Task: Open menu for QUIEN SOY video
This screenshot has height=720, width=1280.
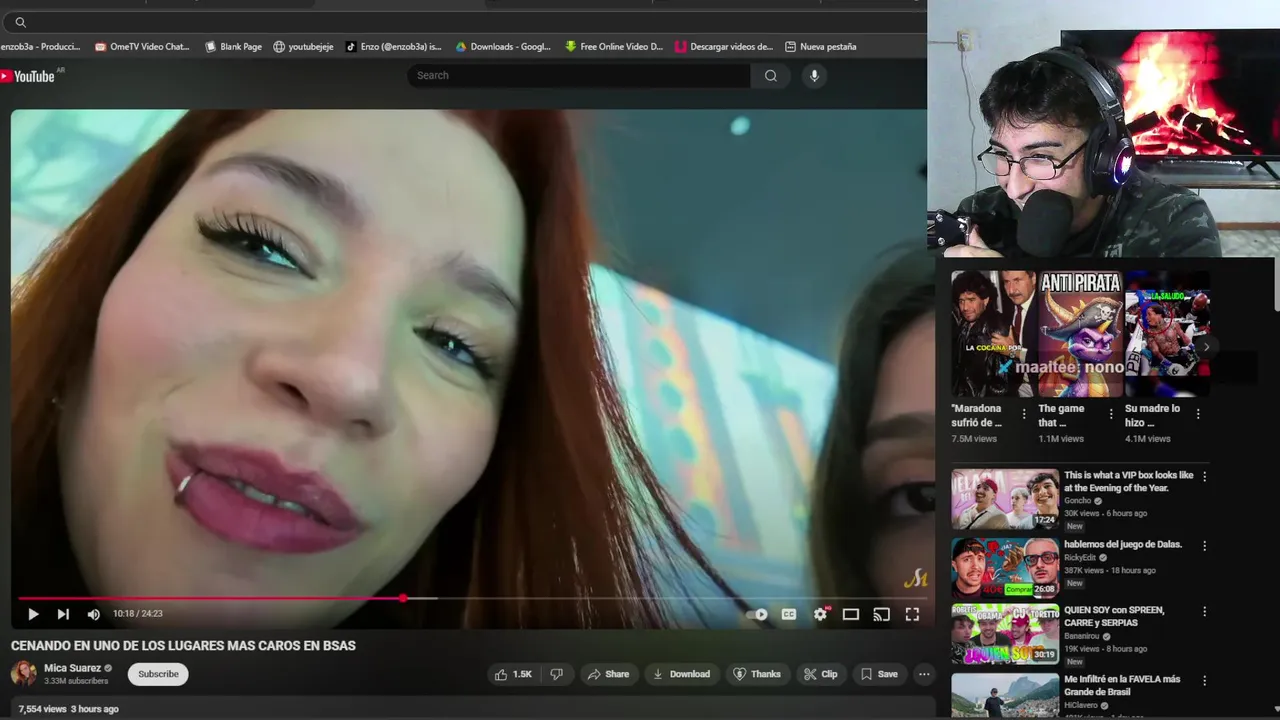Action: pyautogui.click(x=1204, y=611)
